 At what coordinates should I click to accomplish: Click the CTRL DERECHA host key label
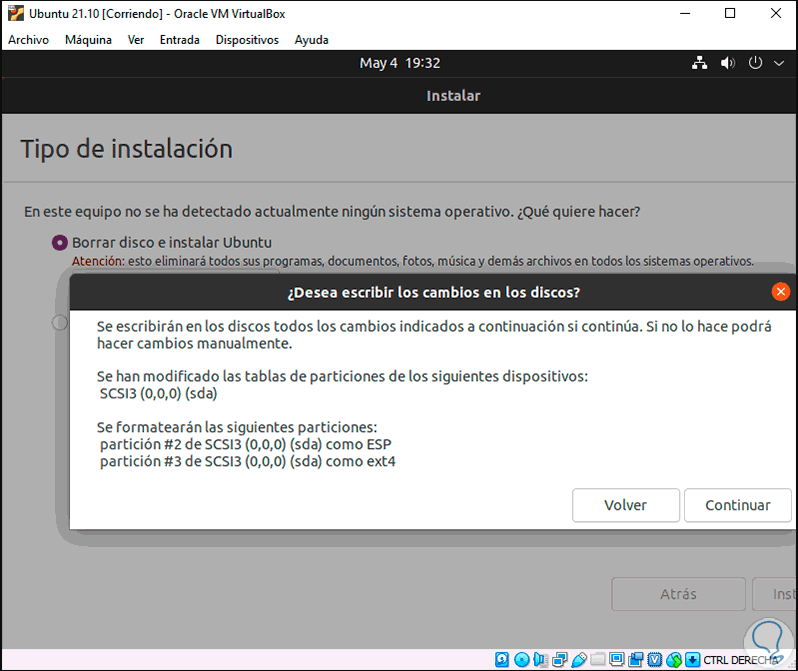tap(741, 660)
